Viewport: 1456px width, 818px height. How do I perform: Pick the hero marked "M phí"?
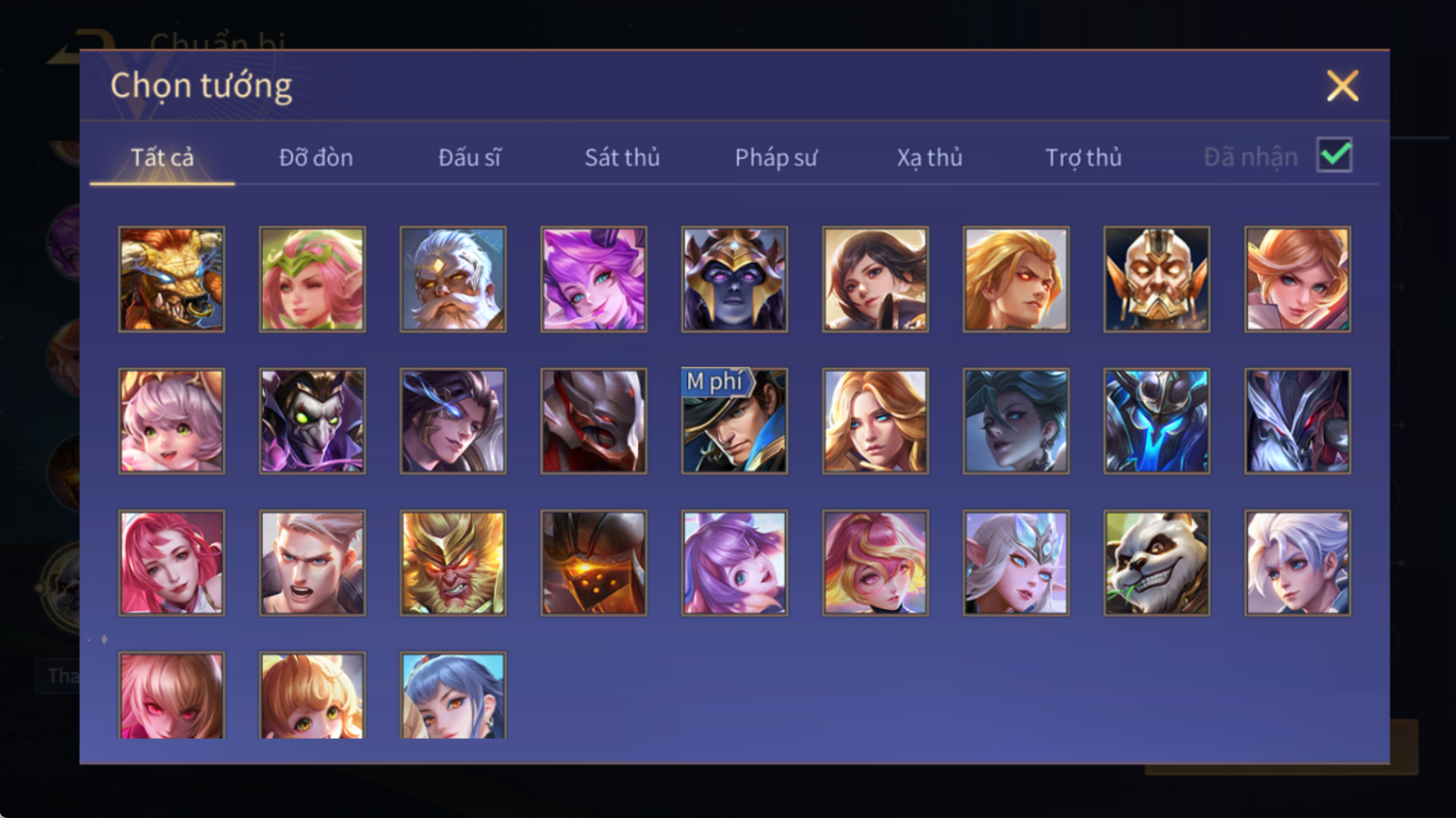734,421
